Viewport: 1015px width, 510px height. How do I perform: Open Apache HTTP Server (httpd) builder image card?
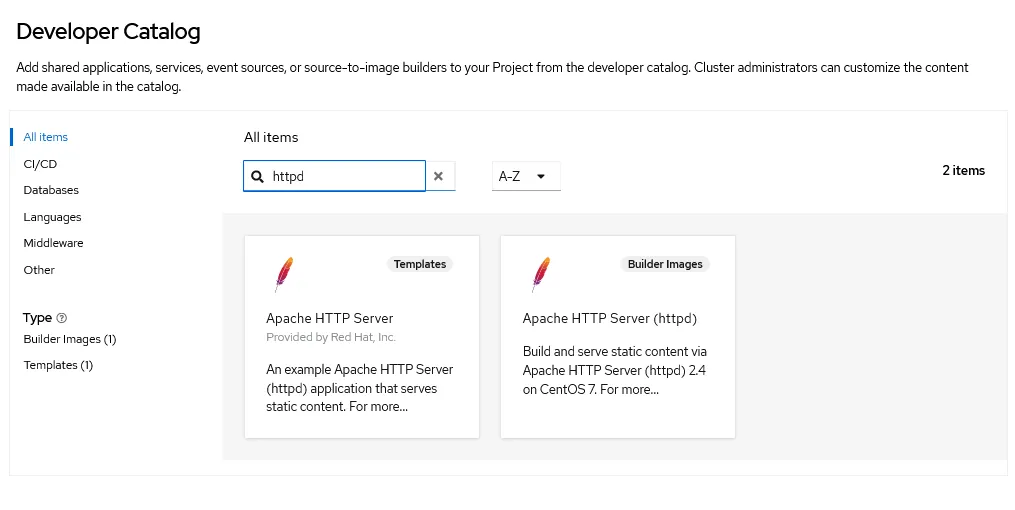coord(618,337)
